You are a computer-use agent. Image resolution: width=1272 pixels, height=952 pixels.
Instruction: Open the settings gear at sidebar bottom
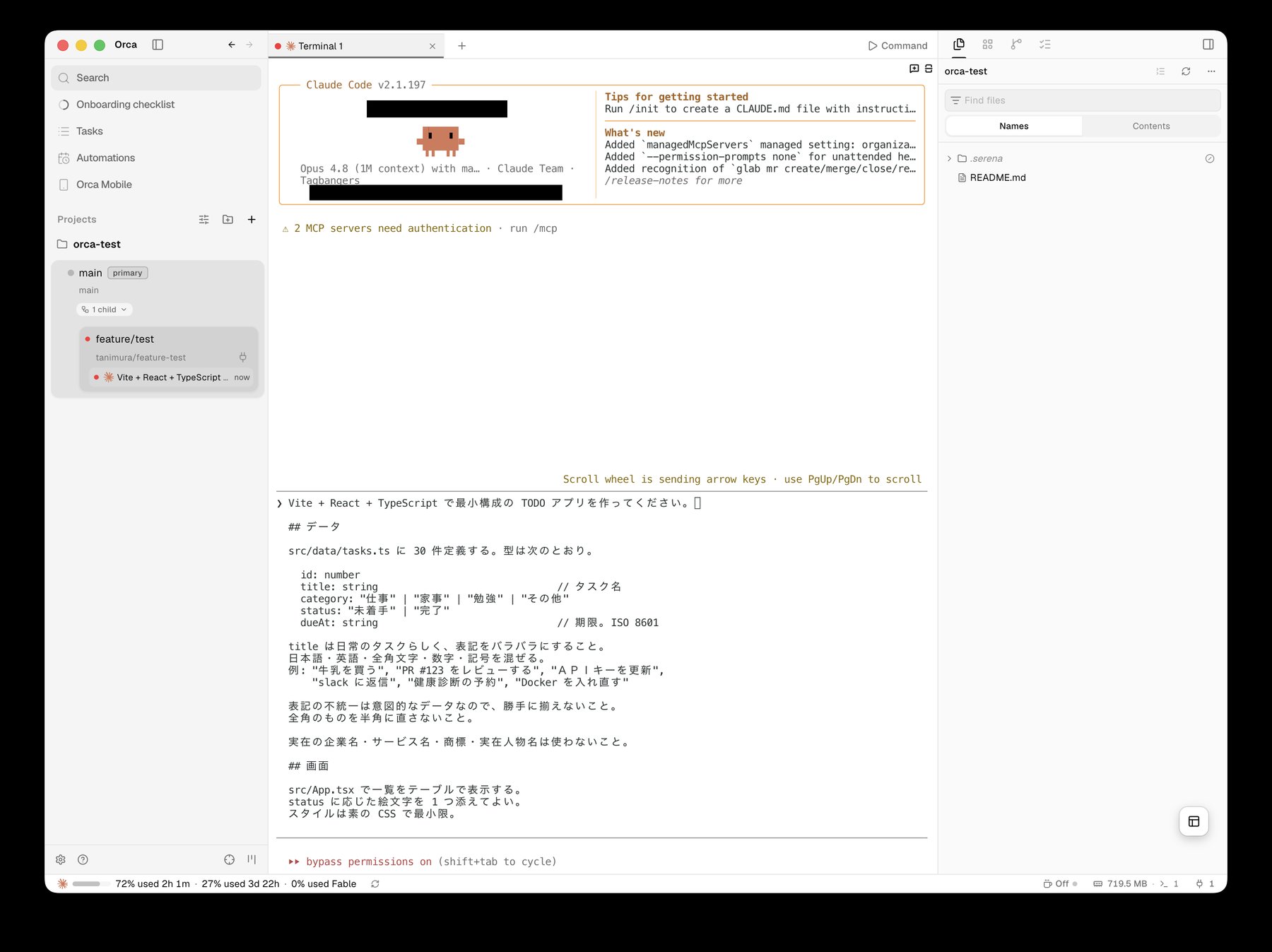point(61,859)
